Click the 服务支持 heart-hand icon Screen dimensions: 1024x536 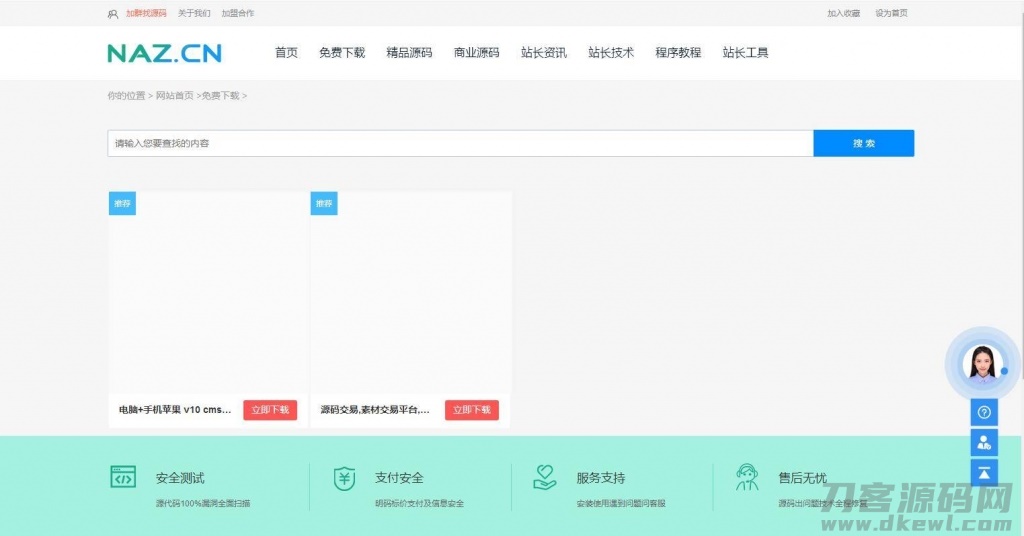click(x=545, y=477)
